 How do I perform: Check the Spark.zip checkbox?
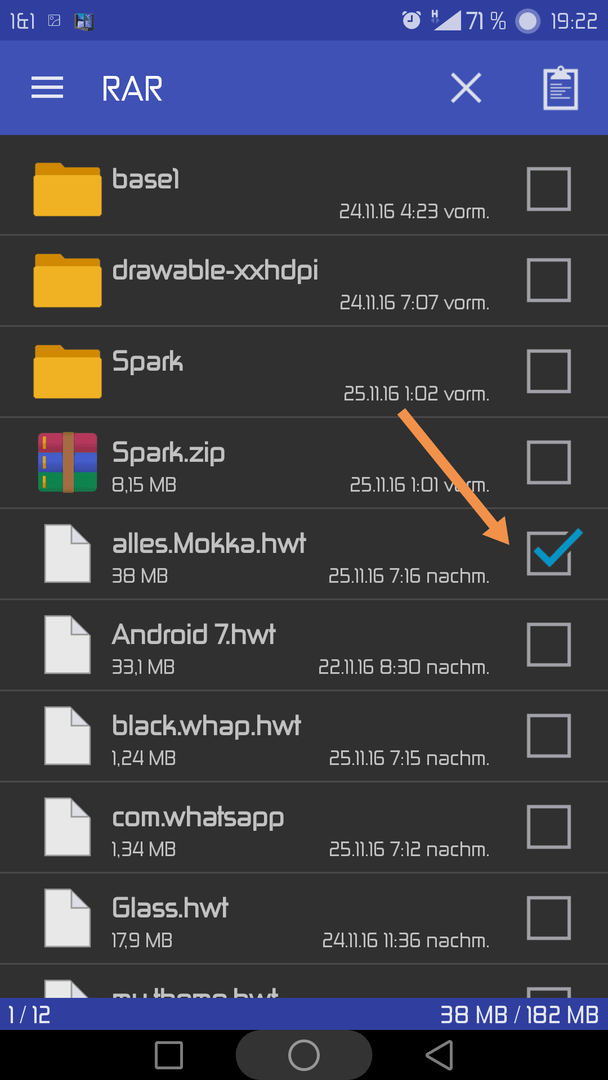coord(549,462)
